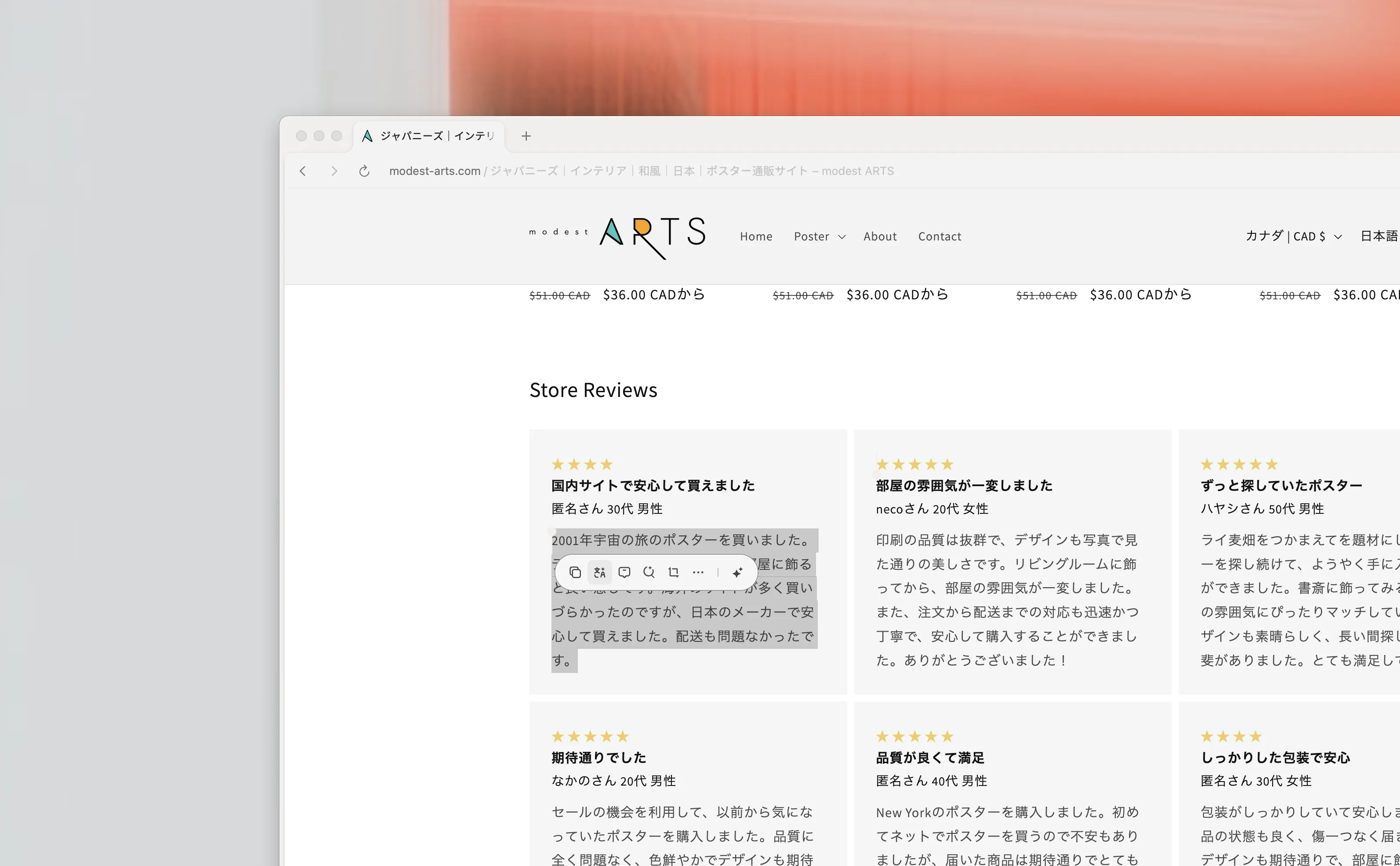The height and width of the screenshot is (866, 1400).
Task: Select the 日本語 language option
Action: click(1379, 235)
